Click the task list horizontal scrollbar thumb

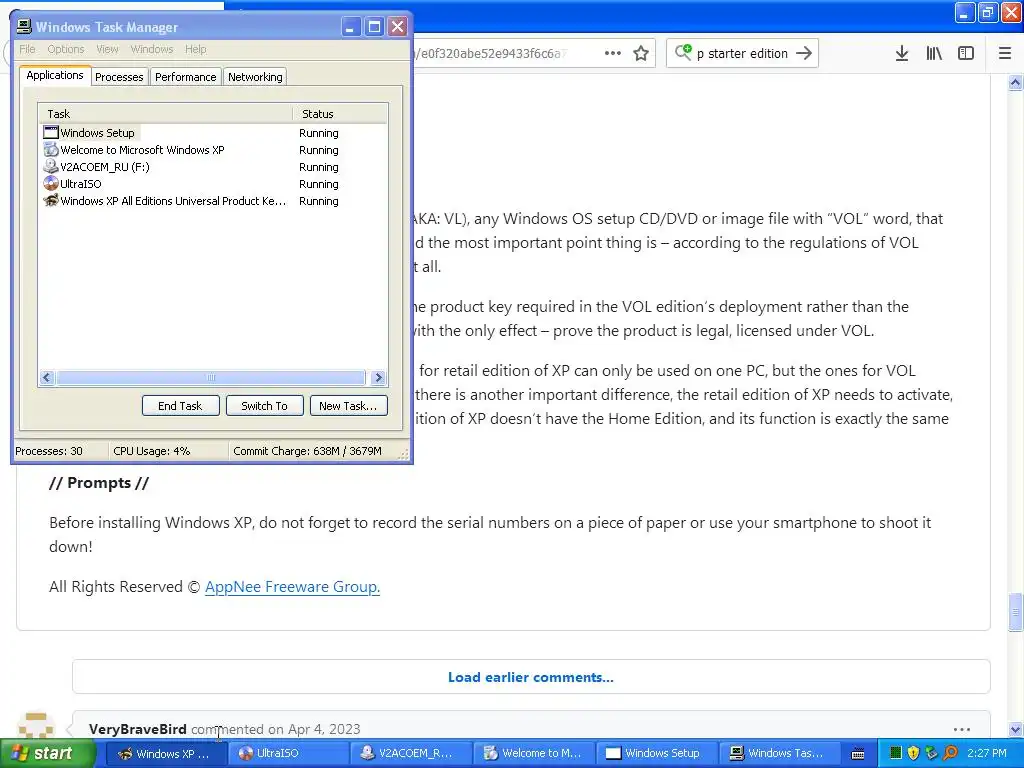pos(210,377)
